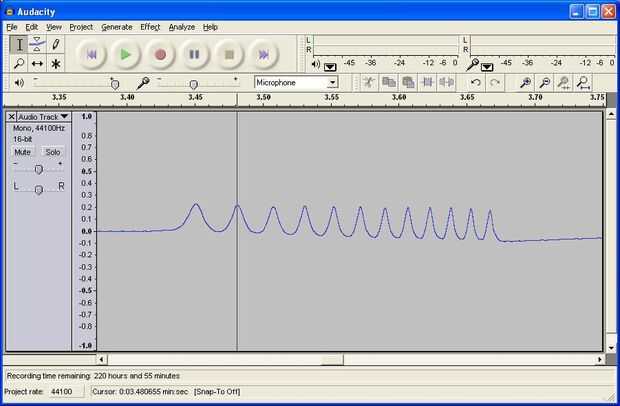Open the Effect menu
Screen dimensions: 620x406
click(x=150, y=27)
